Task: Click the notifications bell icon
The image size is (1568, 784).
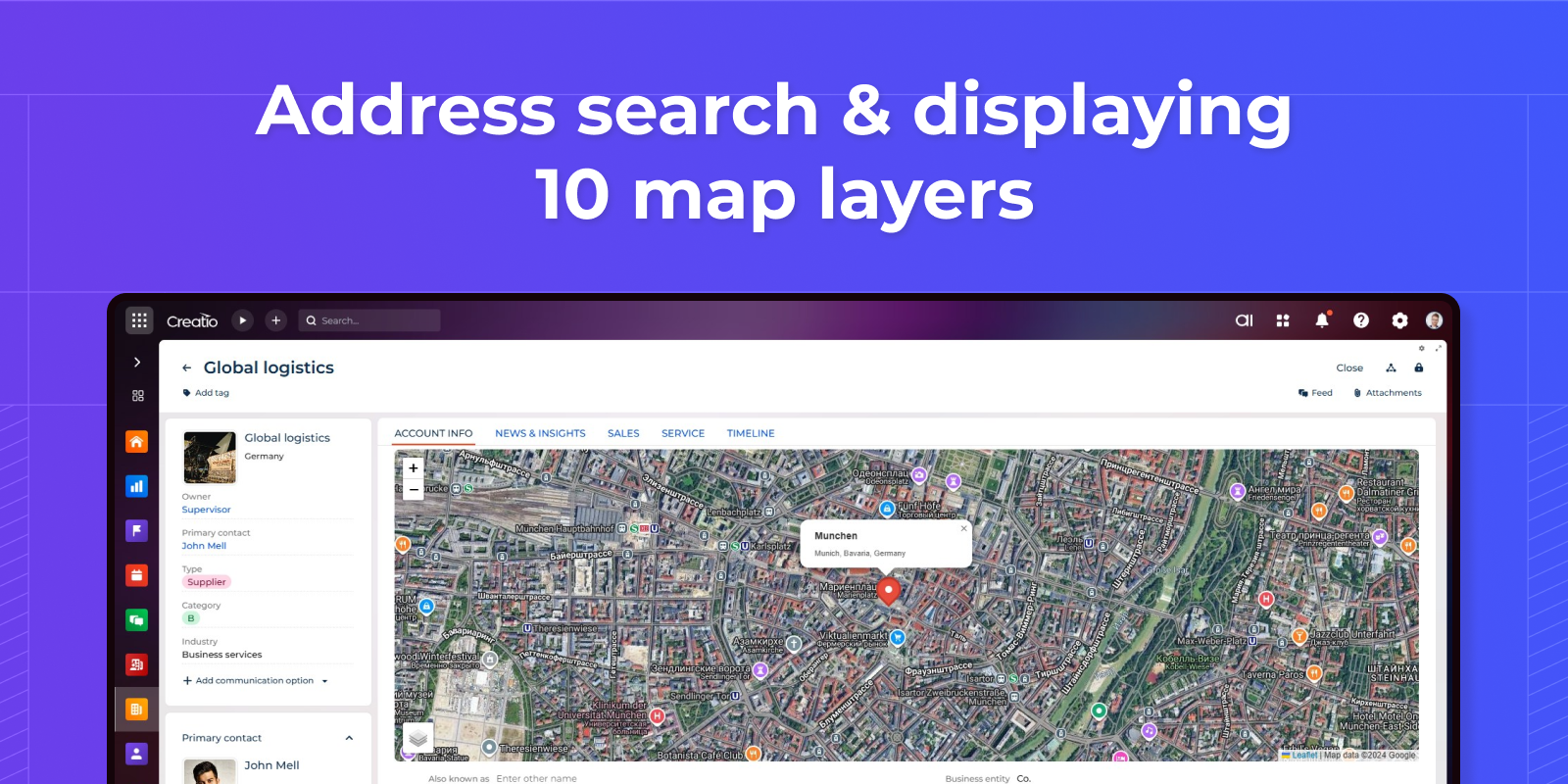Action: tap(1322, 320)
